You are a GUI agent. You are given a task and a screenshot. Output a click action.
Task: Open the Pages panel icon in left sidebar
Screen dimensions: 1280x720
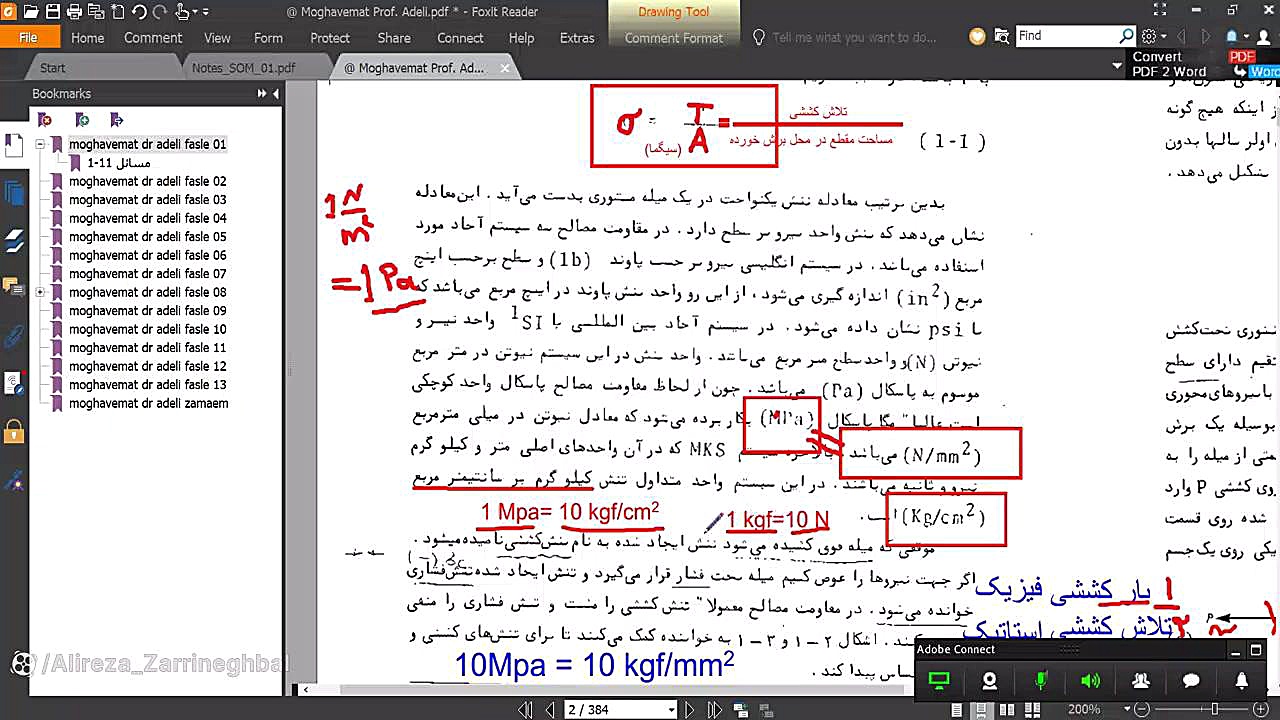click(14, 194)
